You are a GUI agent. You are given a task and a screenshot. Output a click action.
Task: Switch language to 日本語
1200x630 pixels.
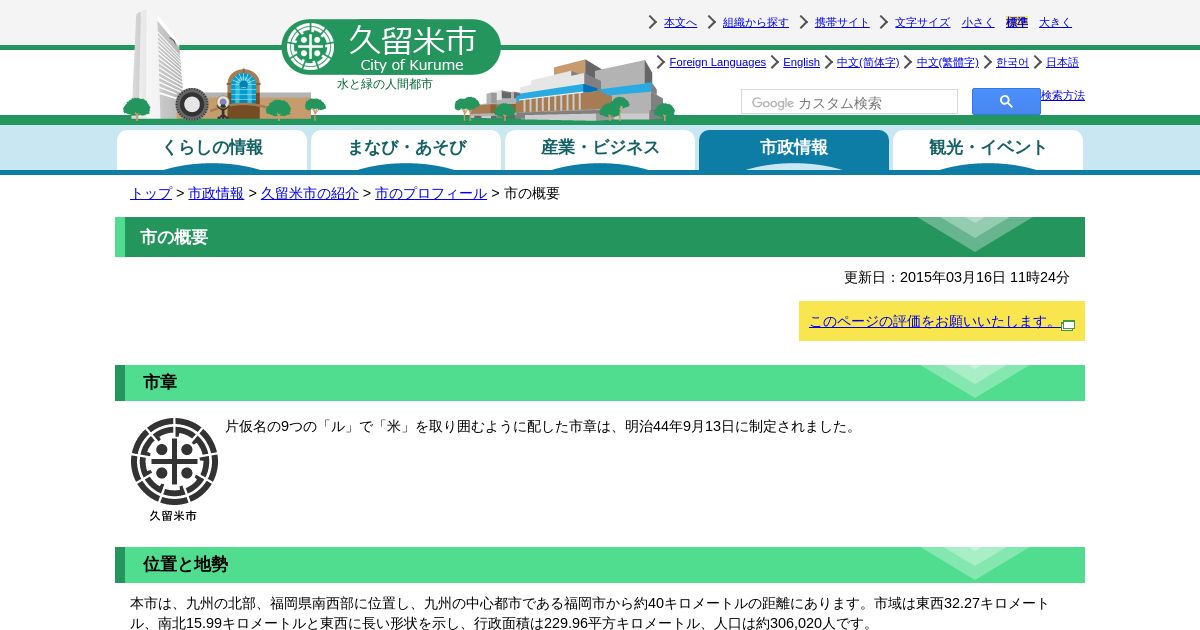[1062, 62]
